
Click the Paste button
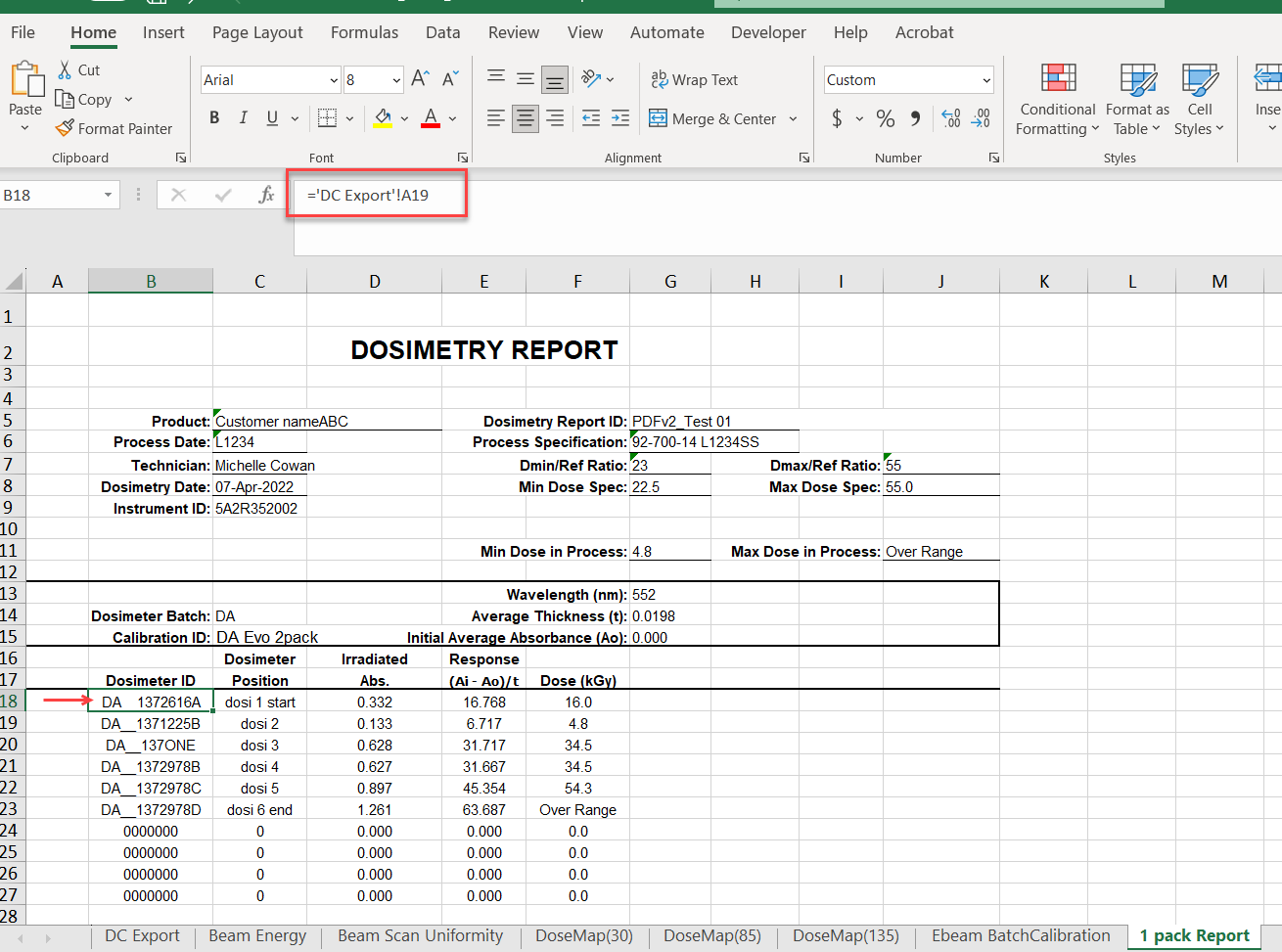[25, 88]
